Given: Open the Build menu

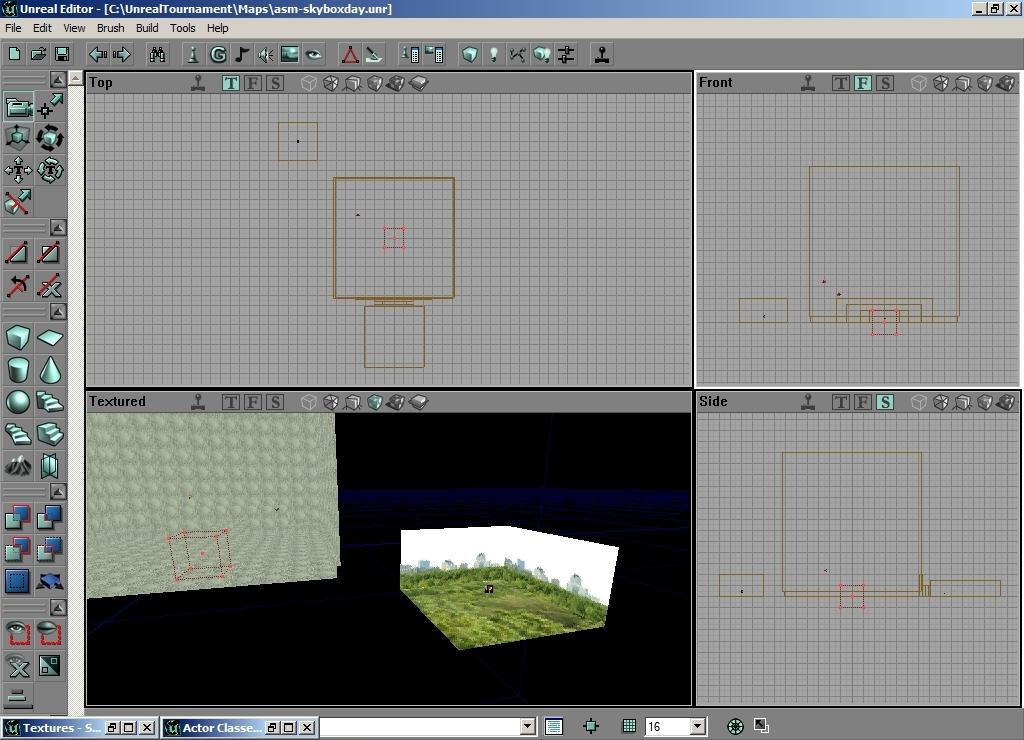Looking at the screenshot, I should coord(147,28).
